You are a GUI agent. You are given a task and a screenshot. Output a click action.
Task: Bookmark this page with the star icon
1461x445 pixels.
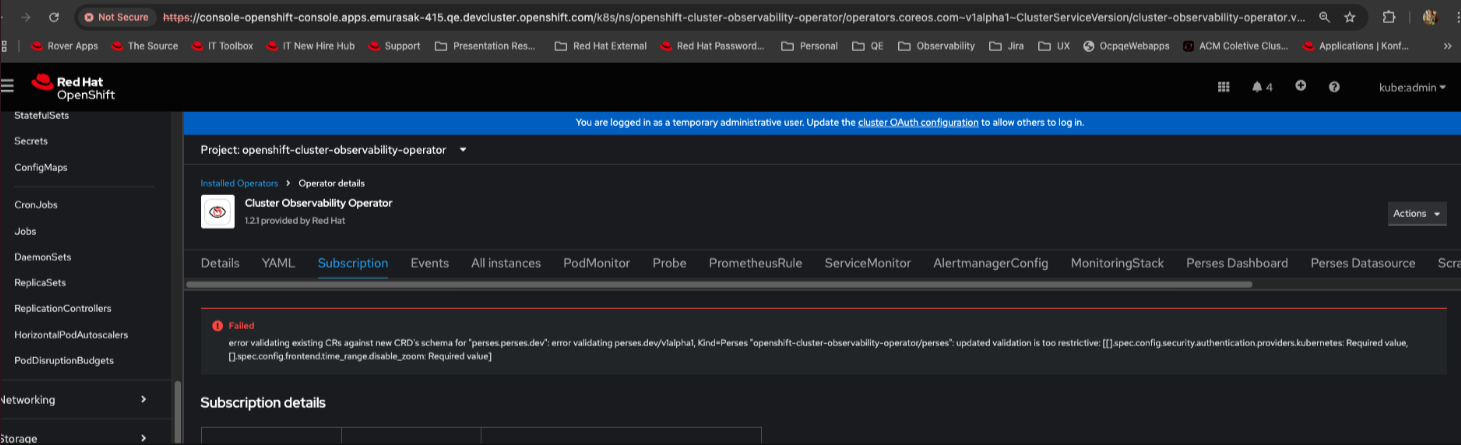point(1350,17)
